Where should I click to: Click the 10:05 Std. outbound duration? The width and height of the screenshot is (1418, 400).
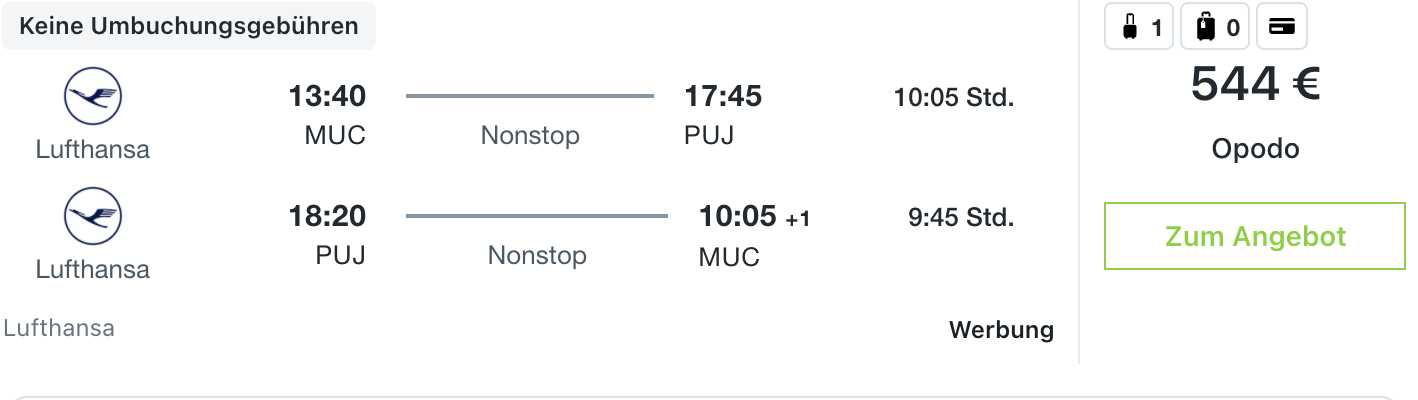954,98
